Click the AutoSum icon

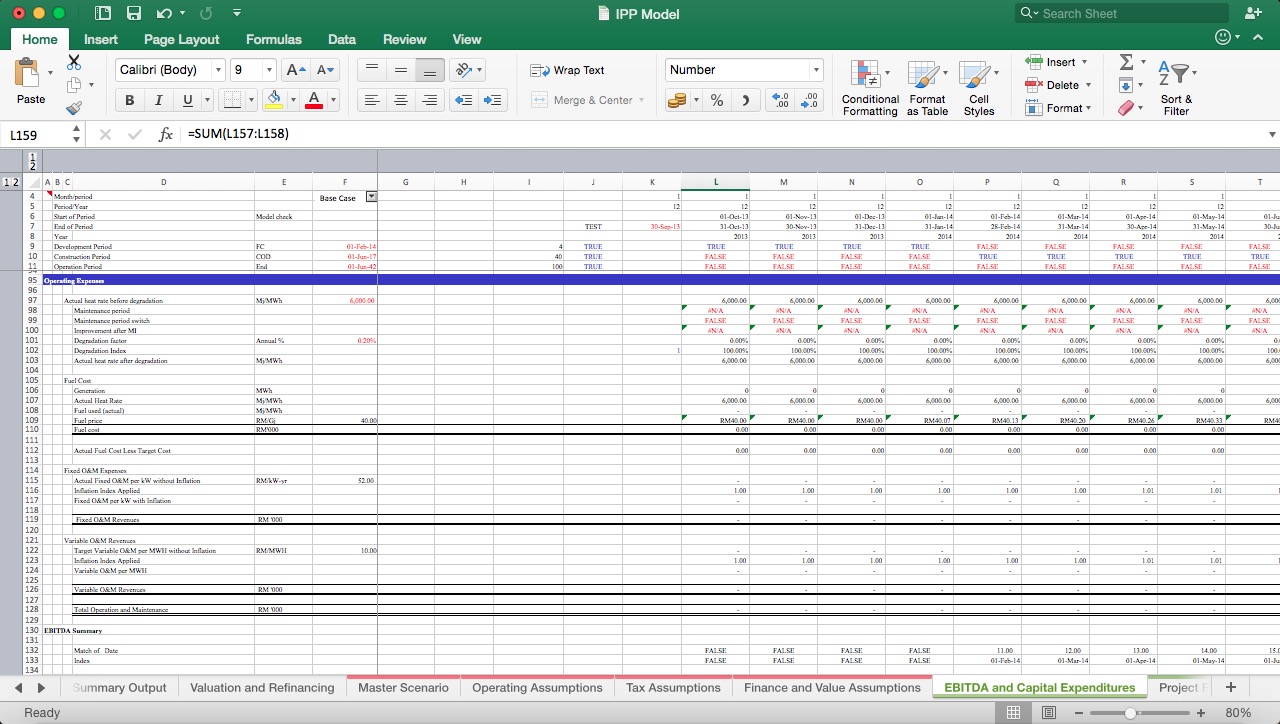(x=1128, y=62)
